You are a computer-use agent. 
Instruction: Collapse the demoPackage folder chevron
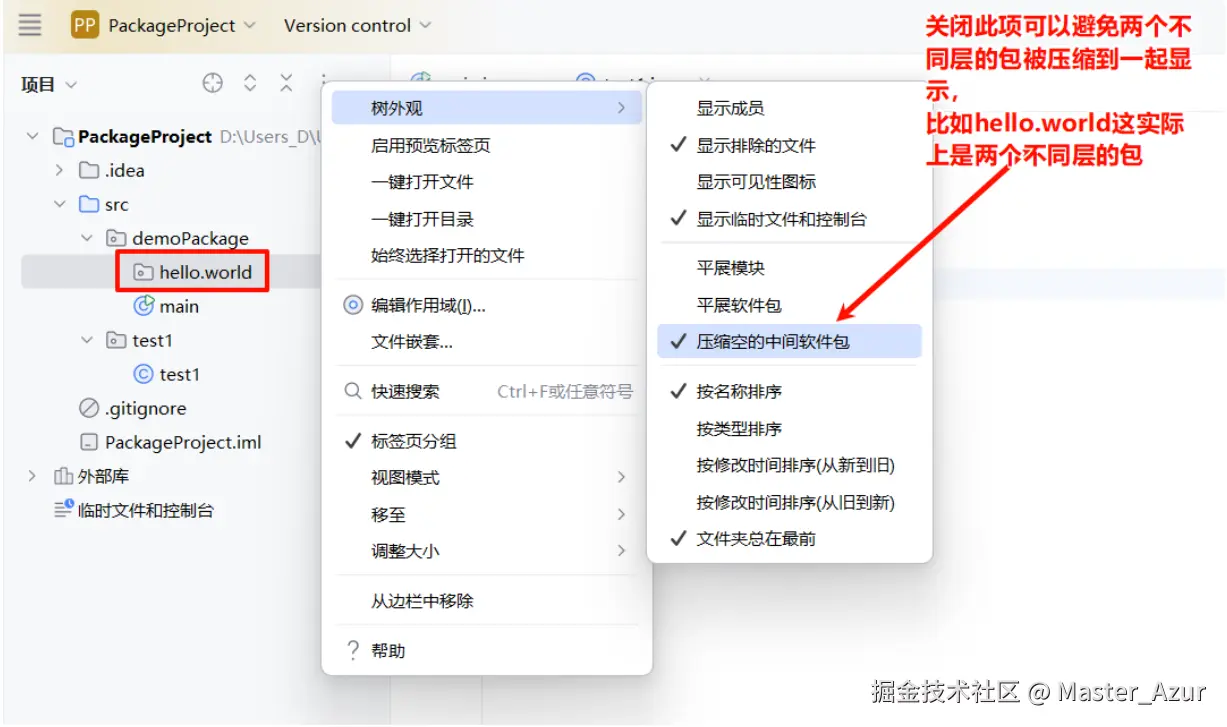(x=87, y=238)
